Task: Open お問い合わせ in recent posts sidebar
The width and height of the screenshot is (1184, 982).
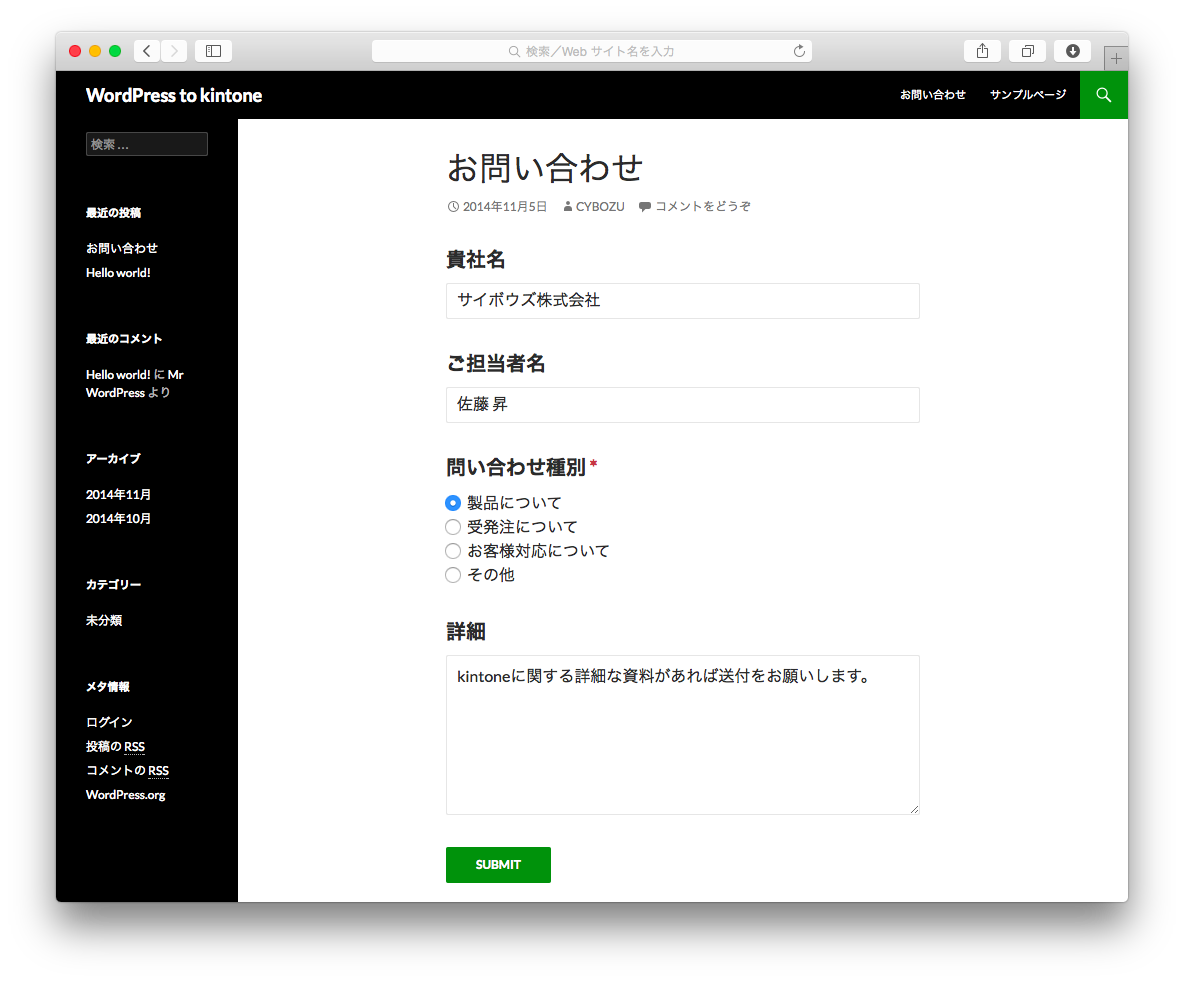Action: 122,248
